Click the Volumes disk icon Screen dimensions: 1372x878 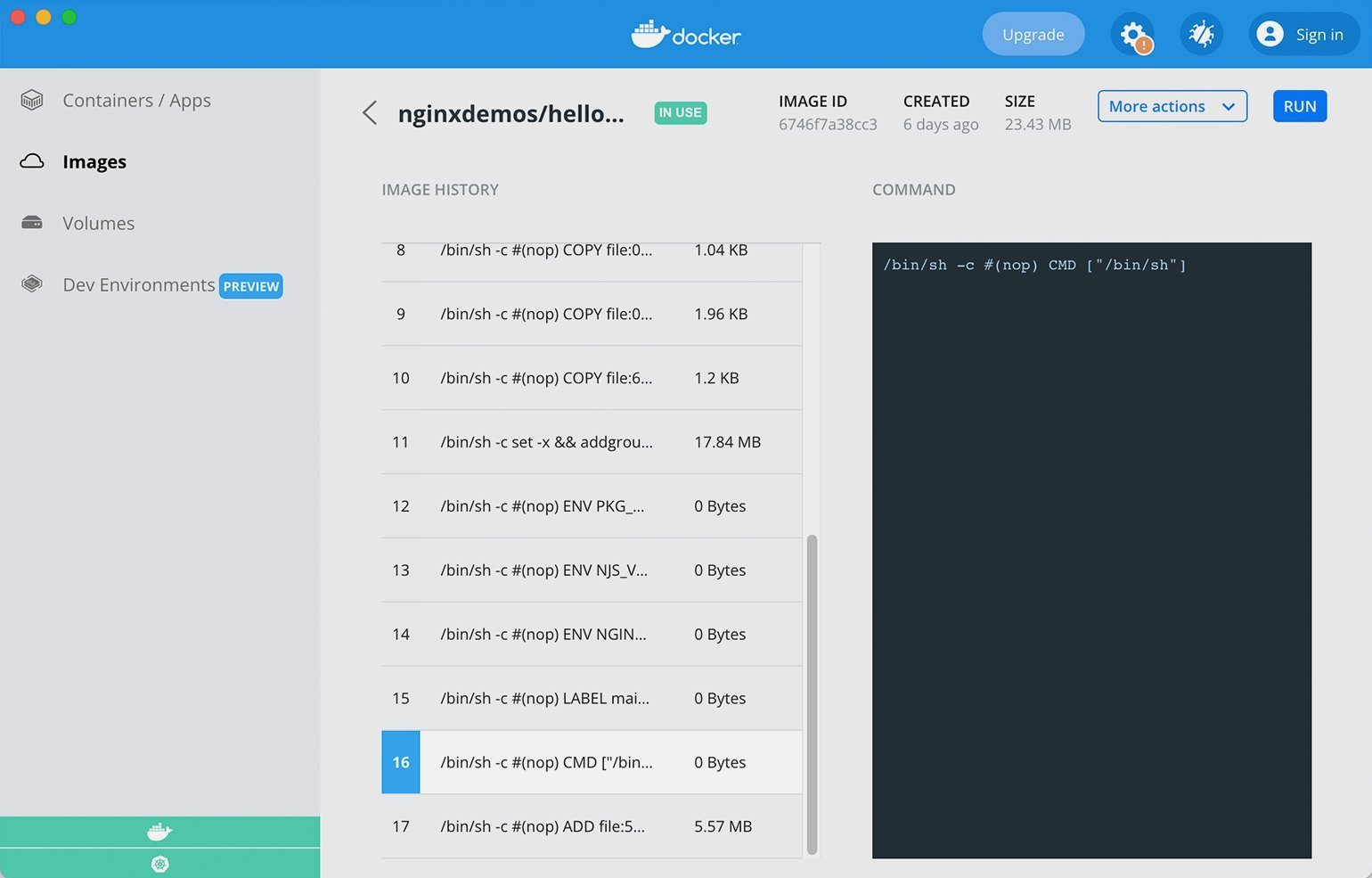[32, 223]
